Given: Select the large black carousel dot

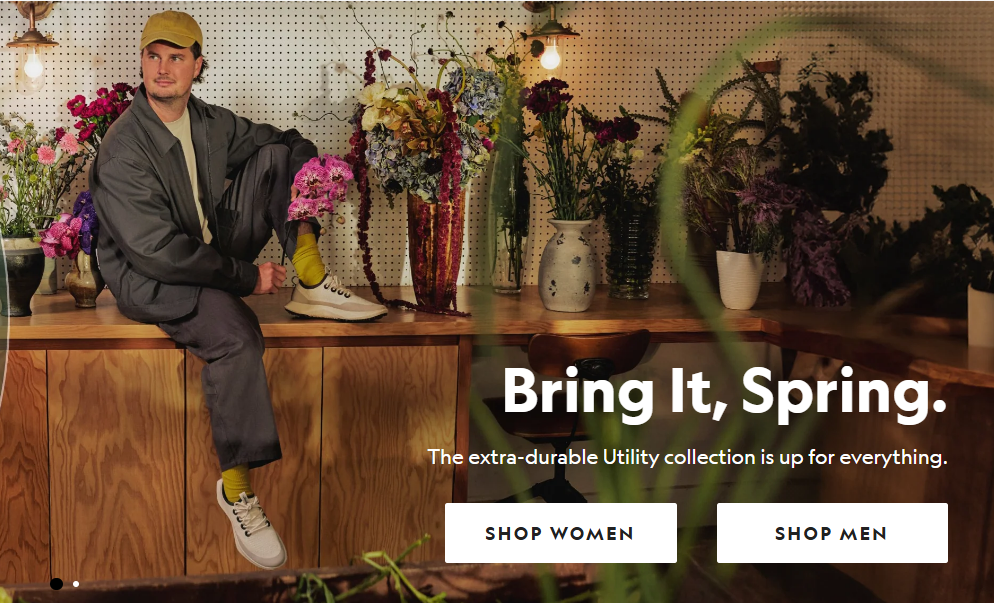Looking at the screenshot, I should pyautogui.click(x=56, y=583).
